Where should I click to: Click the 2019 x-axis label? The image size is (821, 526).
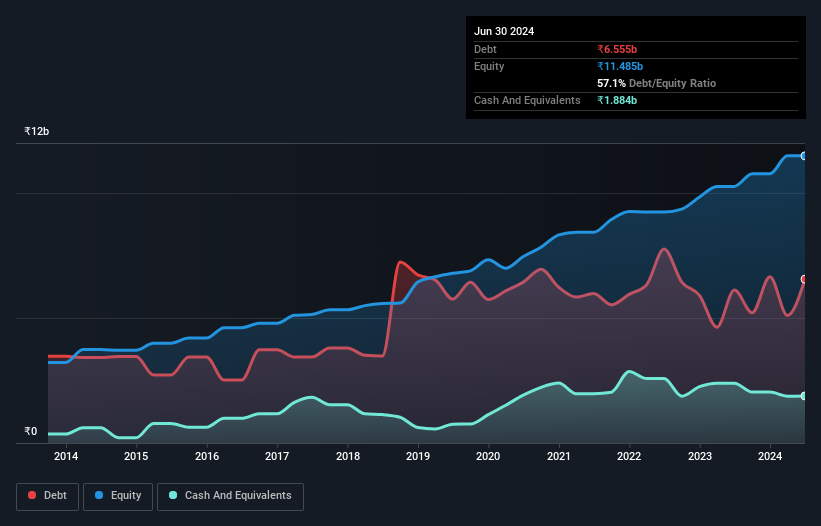(x=418, y=456)
